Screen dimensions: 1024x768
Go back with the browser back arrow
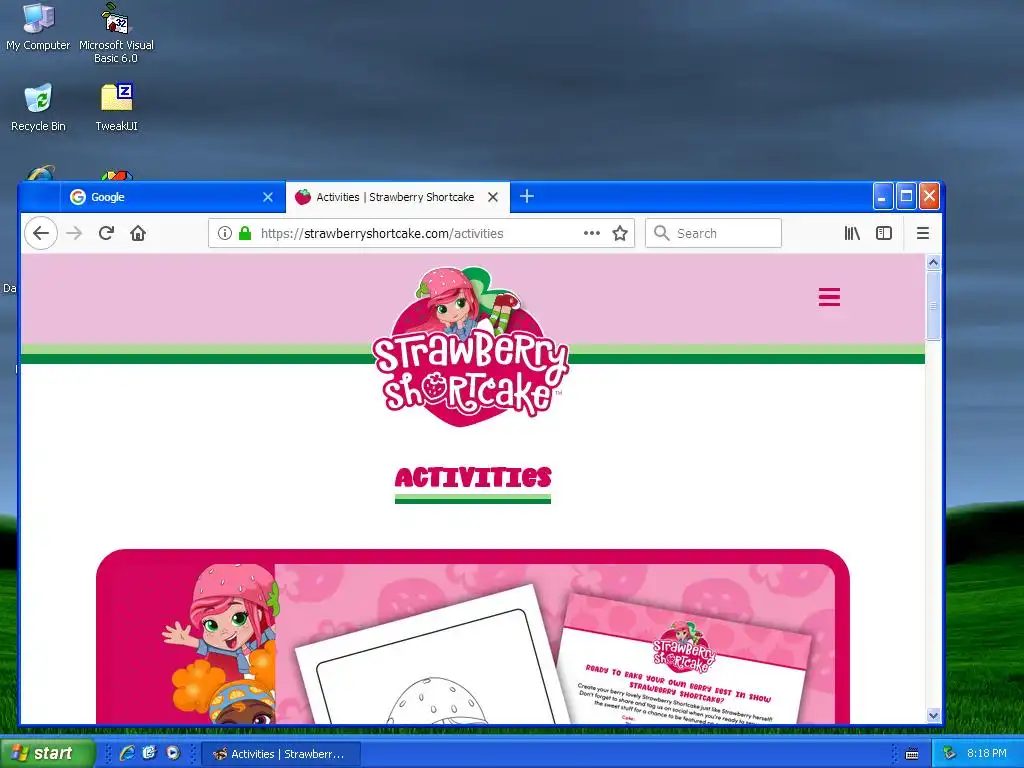pyautogui.click(x=41, y=233)
